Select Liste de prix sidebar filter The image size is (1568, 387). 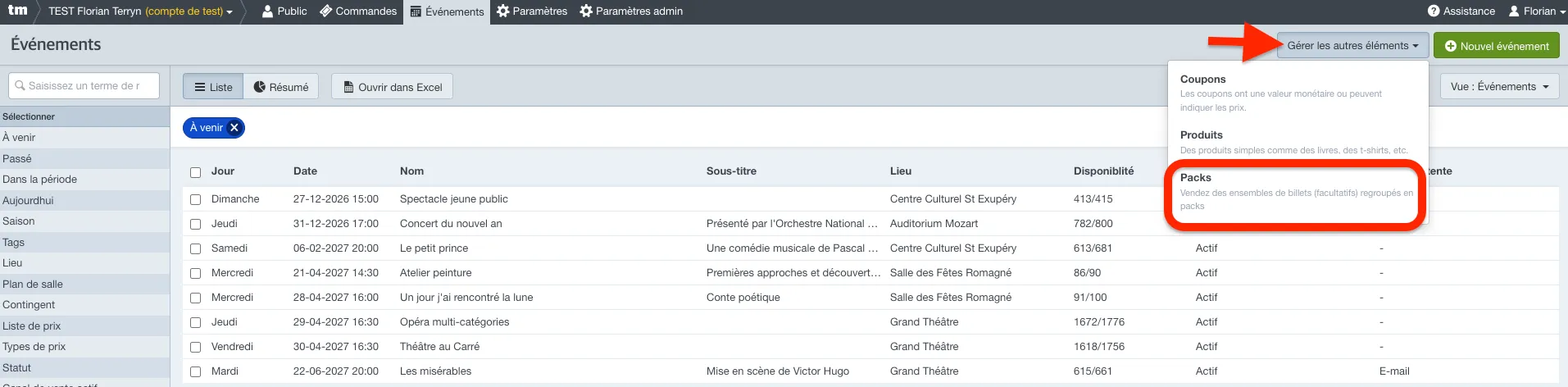[x=84, y=326]
